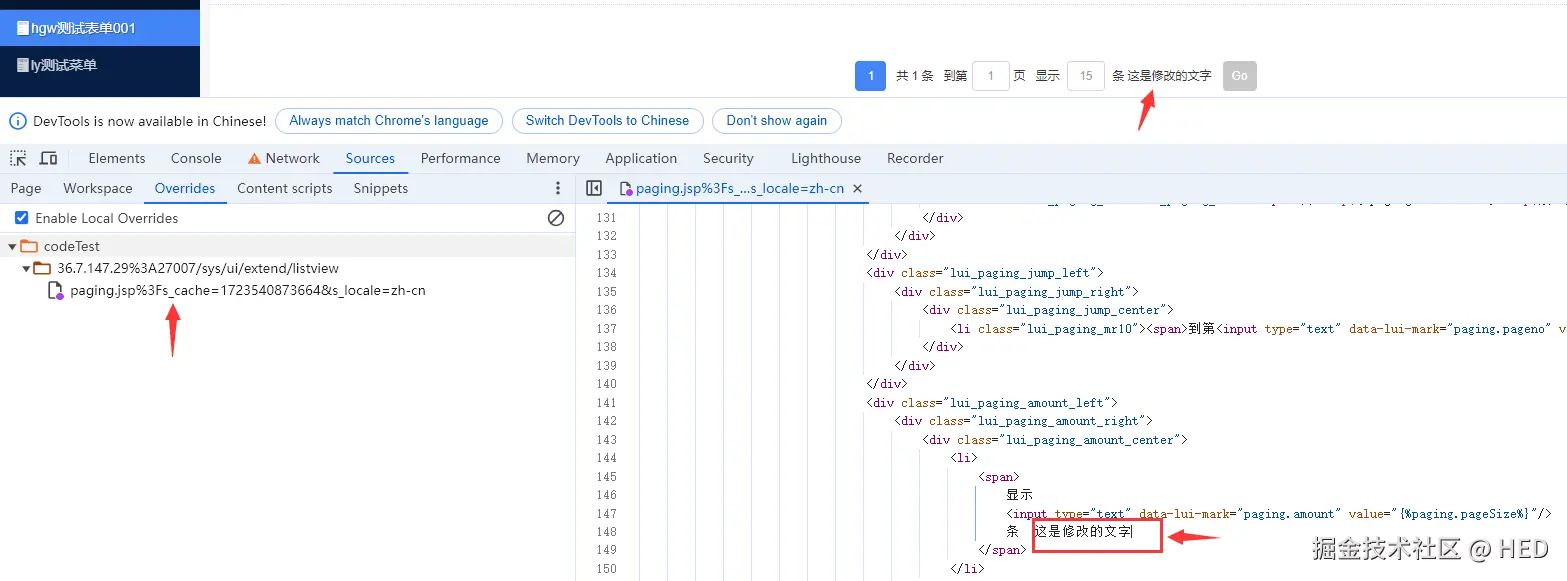Click the modified text 这是修改的文字 in code
The width and height of the screenshot is (1567, 581).
point(1084,532)
